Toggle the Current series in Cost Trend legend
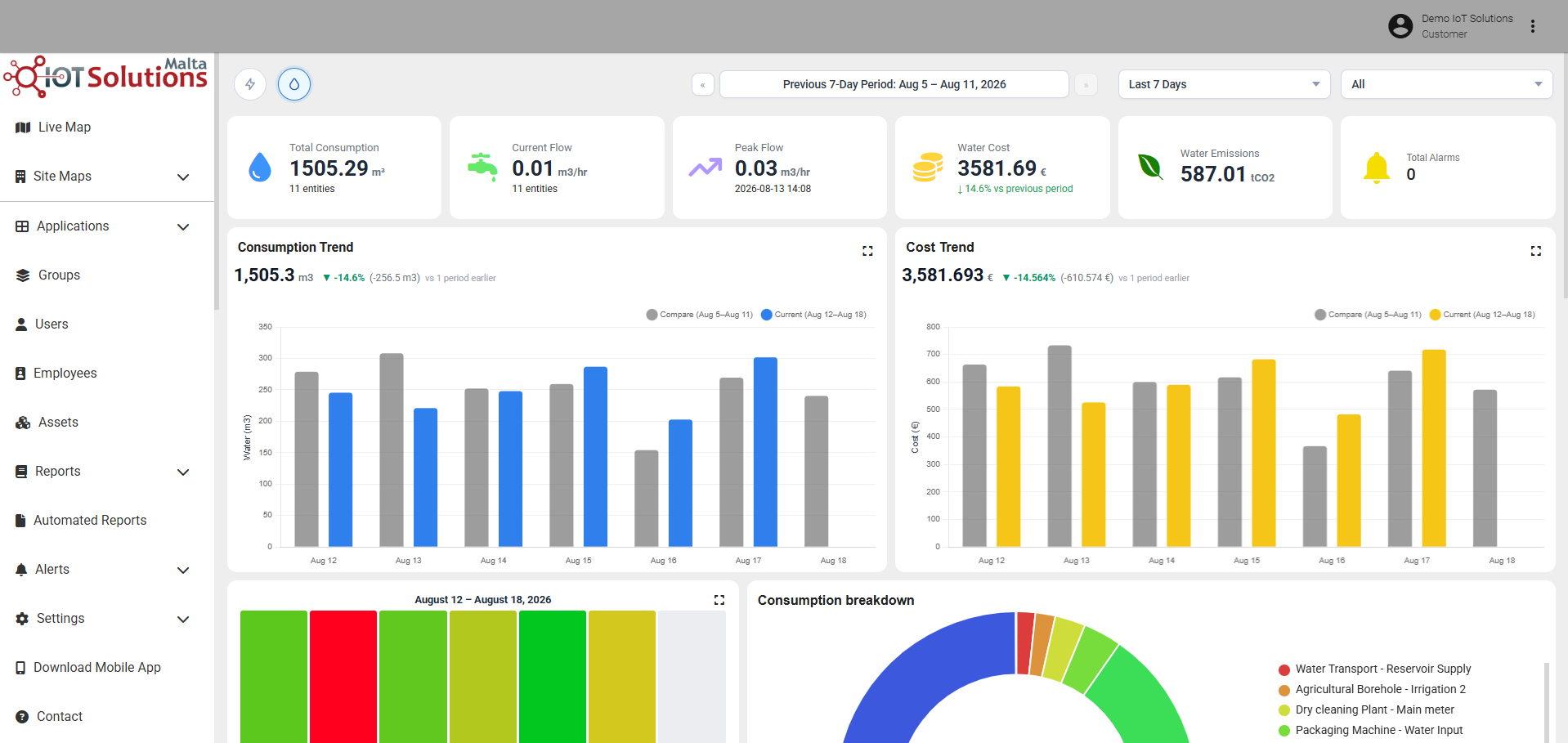 (x=1482, y=315)
